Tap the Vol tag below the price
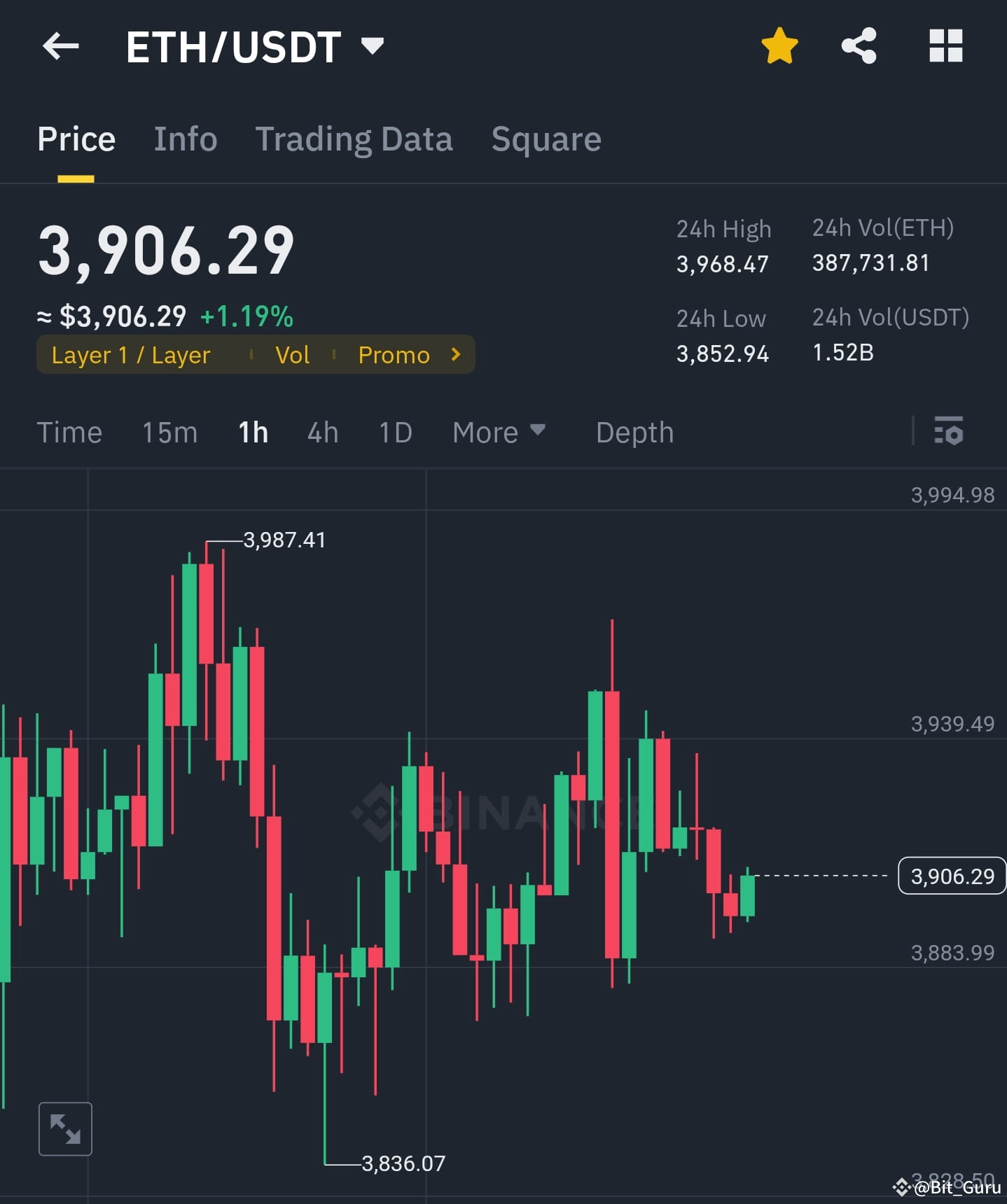This screenshot has height=1204, width=1007. pyautogui.click(x=293, y=355)
